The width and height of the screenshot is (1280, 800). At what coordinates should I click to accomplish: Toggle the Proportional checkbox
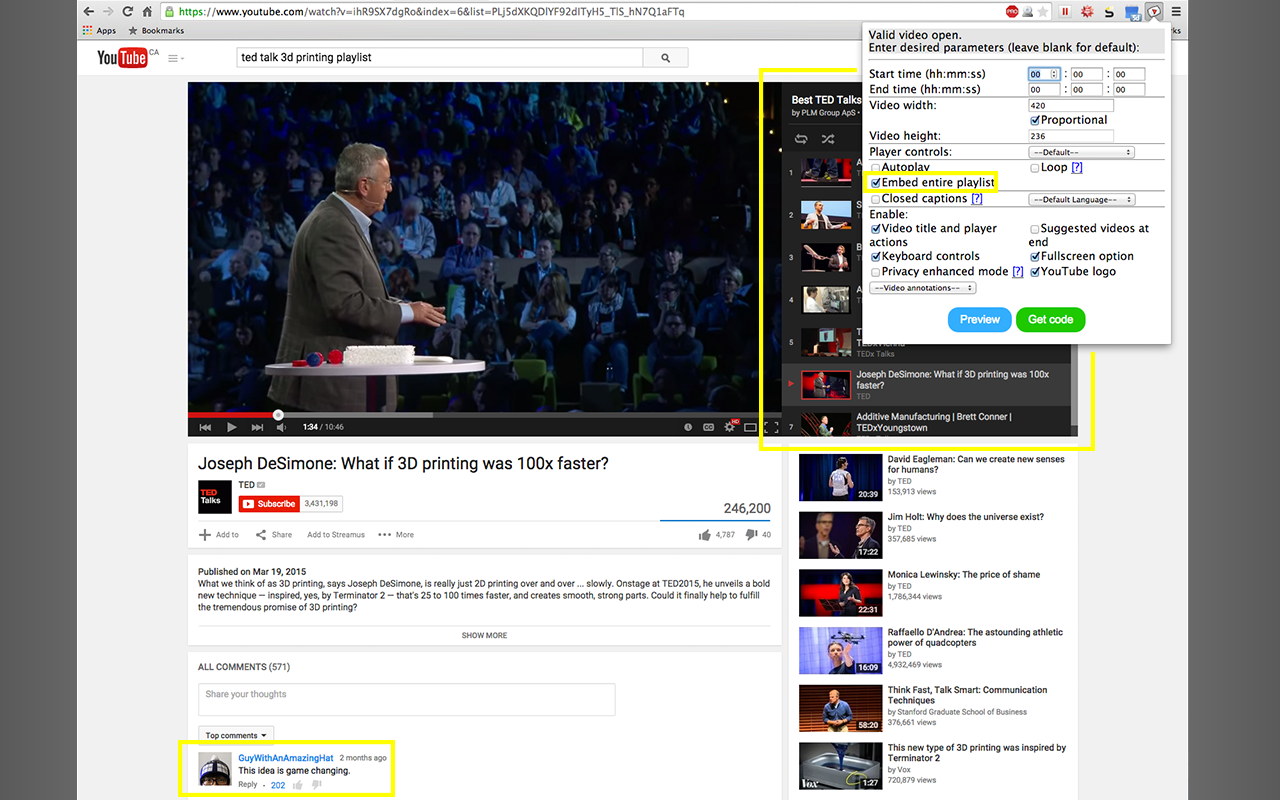pyautogui.click(x=1035, y=120)
